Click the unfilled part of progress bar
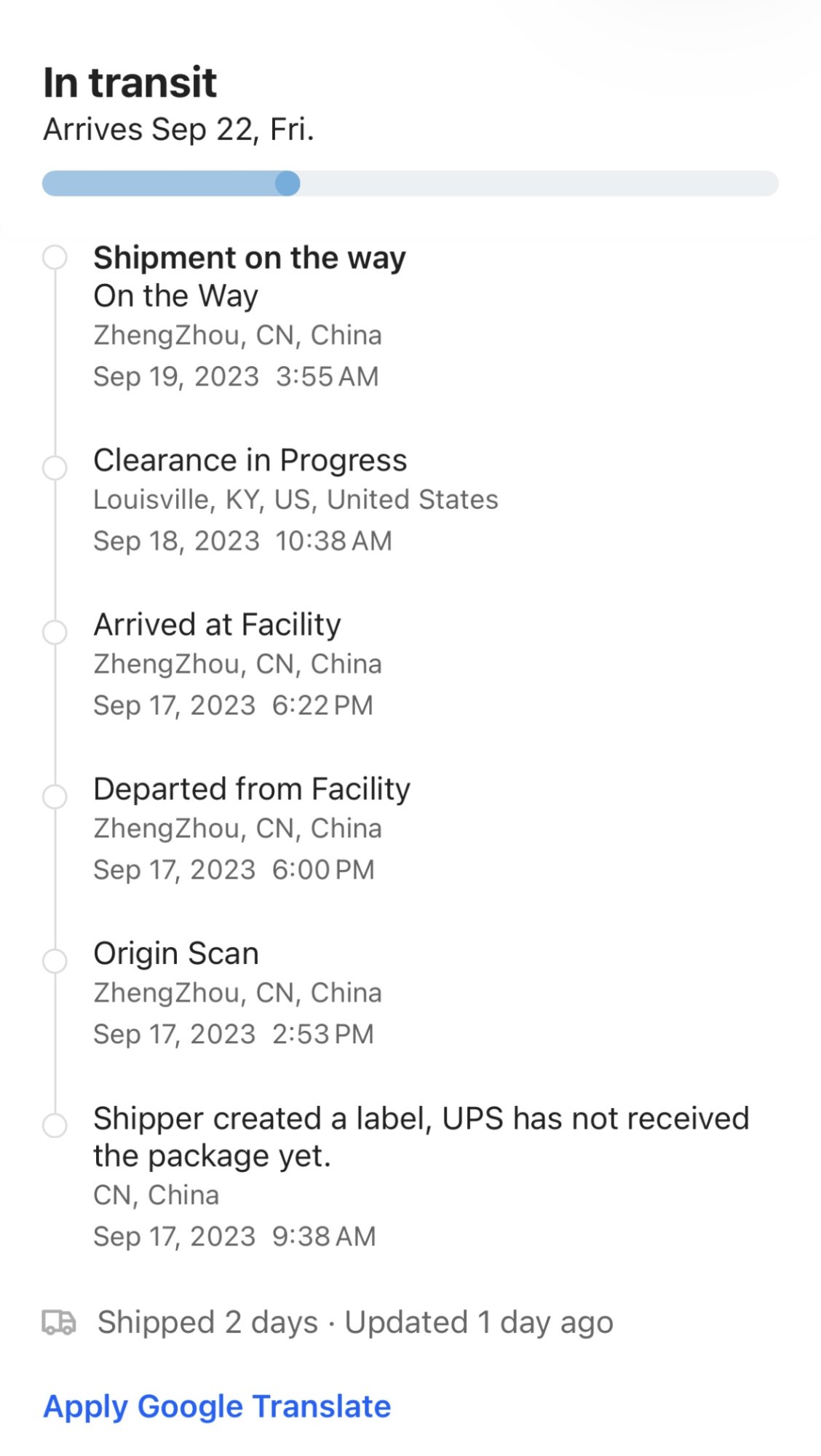This screenshot has height=1456, width=821. 539,183
